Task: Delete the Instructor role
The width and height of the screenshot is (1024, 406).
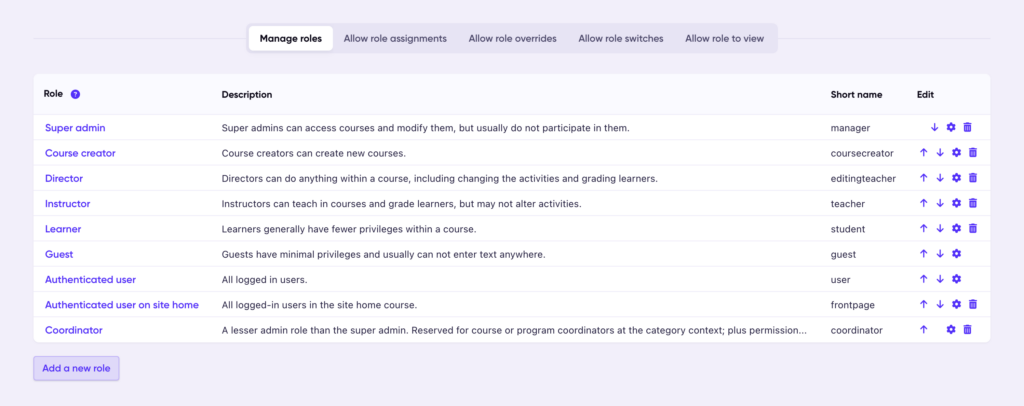Action: [x=972, y=203]
